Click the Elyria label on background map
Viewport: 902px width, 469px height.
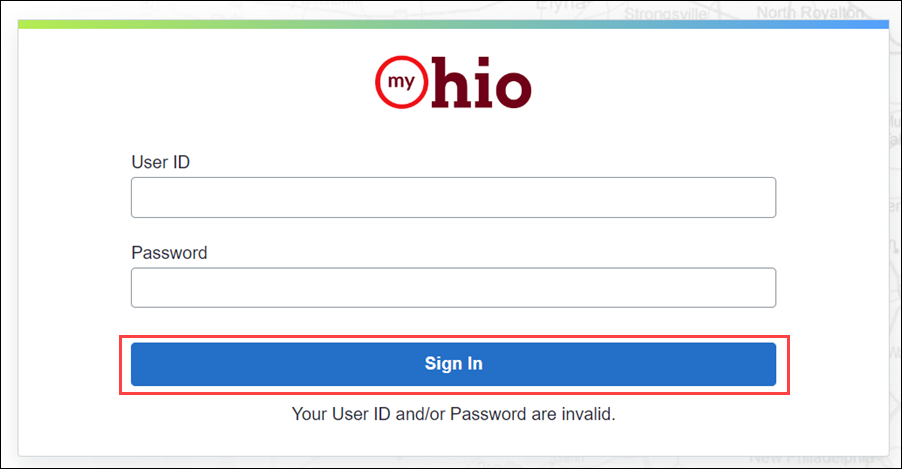pyautogui.click(x=561, y=6)
